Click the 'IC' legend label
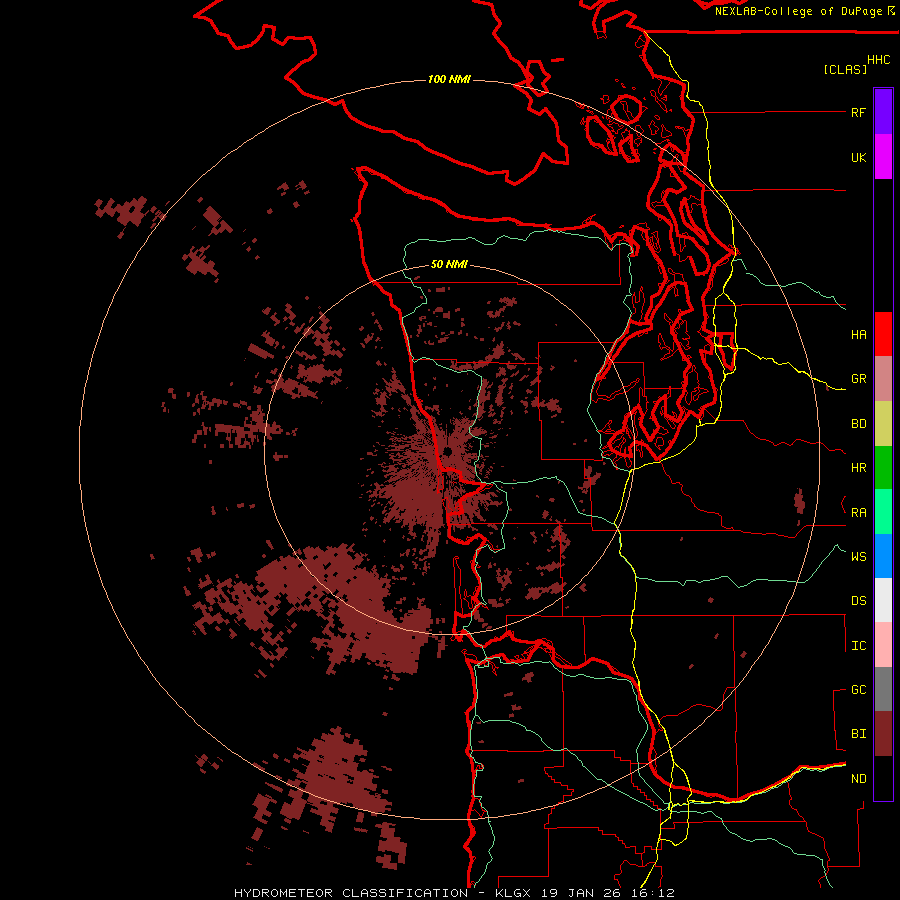 tap(858, 646)
